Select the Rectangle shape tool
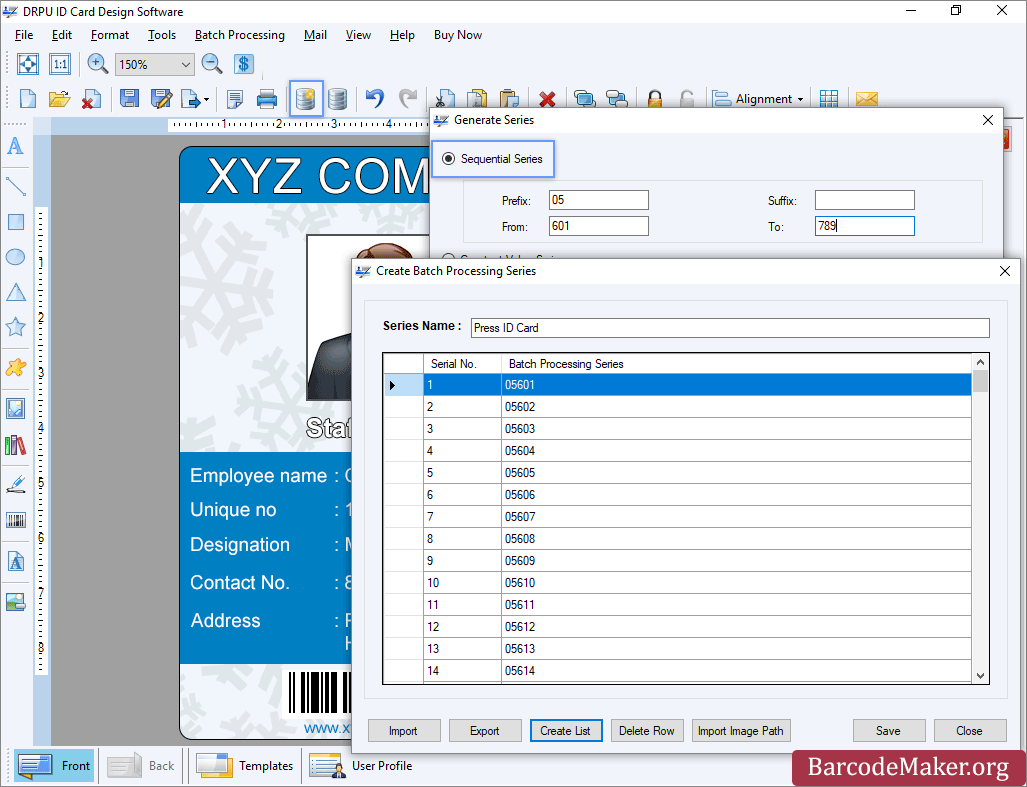This screenshot has width=1027, height=787. pyautogui.click(x=15, y=222)
